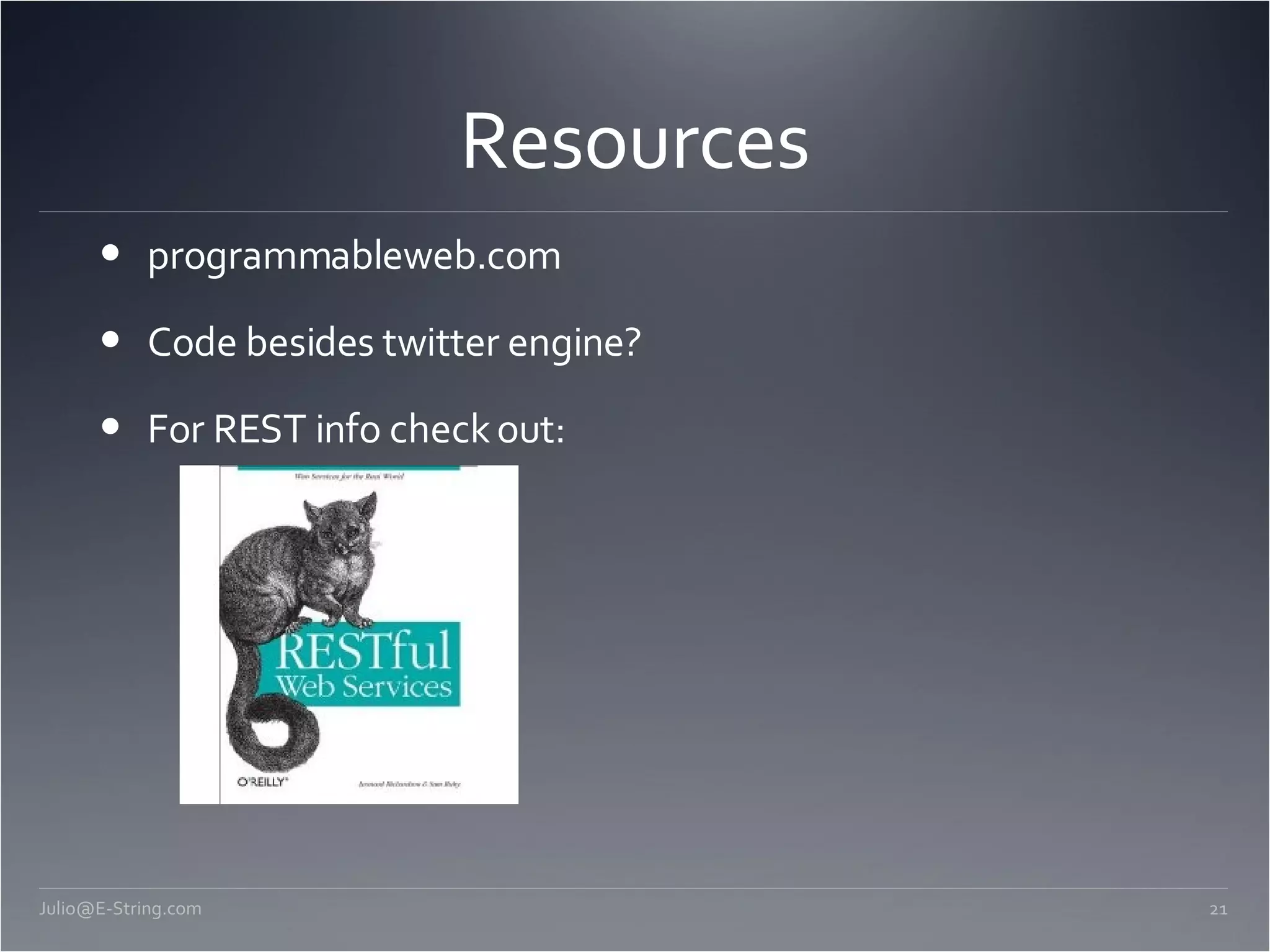Click the bullet dot before 'Code besides'

[x=111, y=340]
